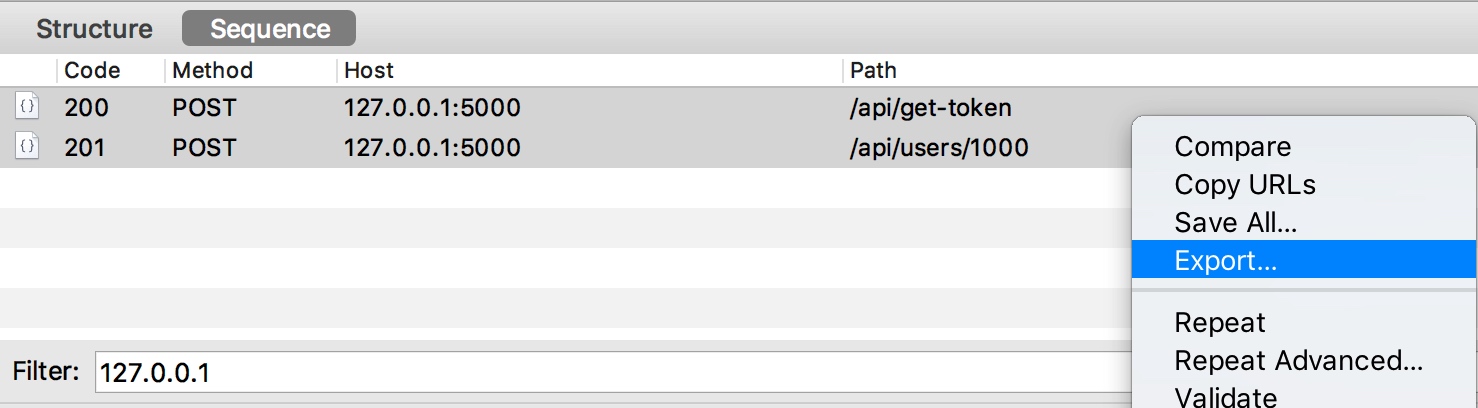Click Save All... in context menu
This screenshot has width=1478, height=408.
click(x=1235, y=223)
